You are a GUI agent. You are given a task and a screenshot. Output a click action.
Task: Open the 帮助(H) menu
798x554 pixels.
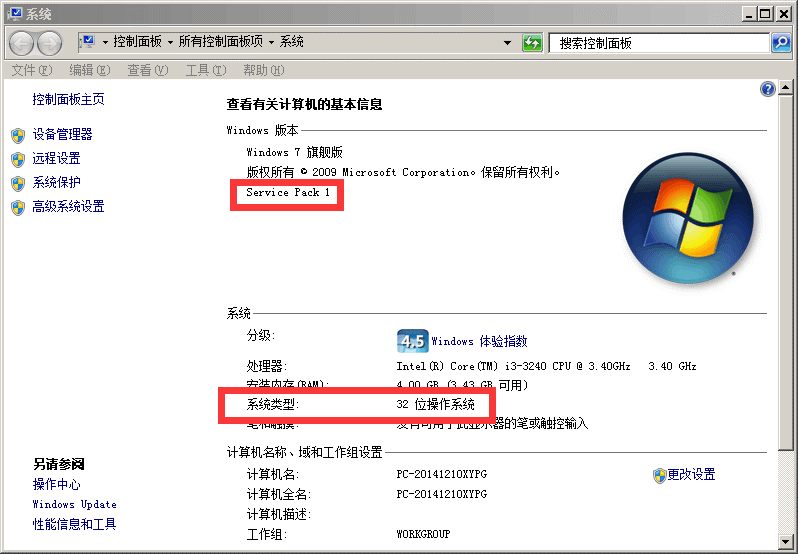264,70
